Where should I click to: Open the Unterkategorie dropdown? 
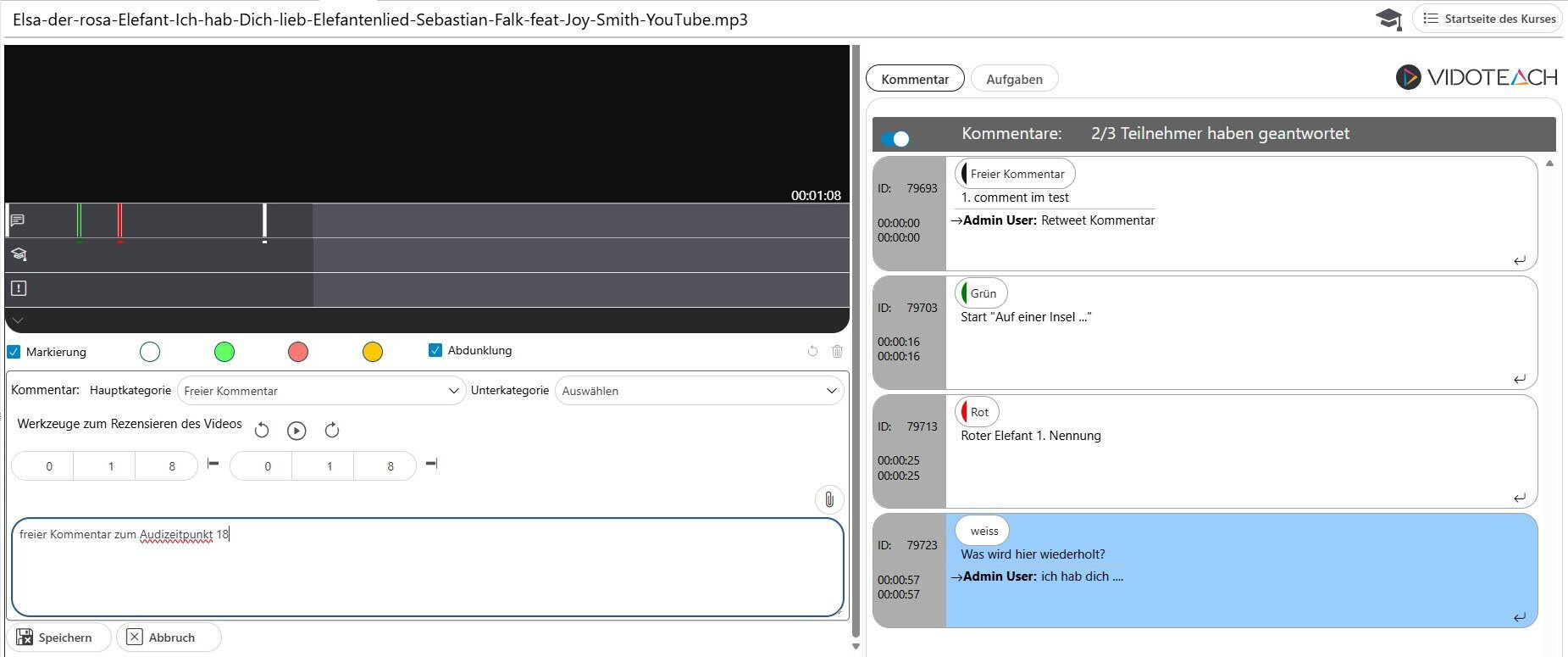click(699, 391)
